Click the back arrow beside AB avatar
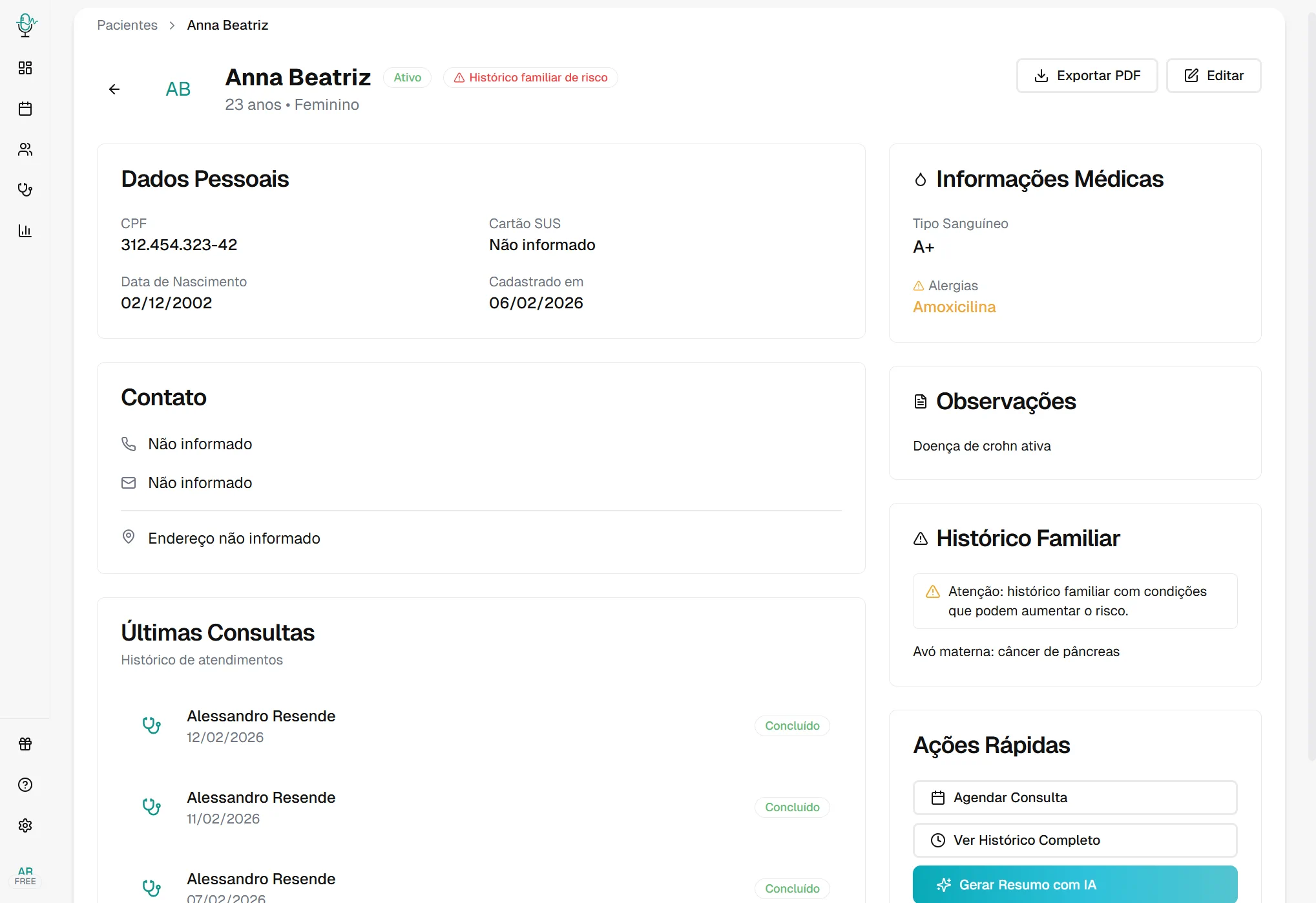 pyautogui.click(x=114, y=89)
